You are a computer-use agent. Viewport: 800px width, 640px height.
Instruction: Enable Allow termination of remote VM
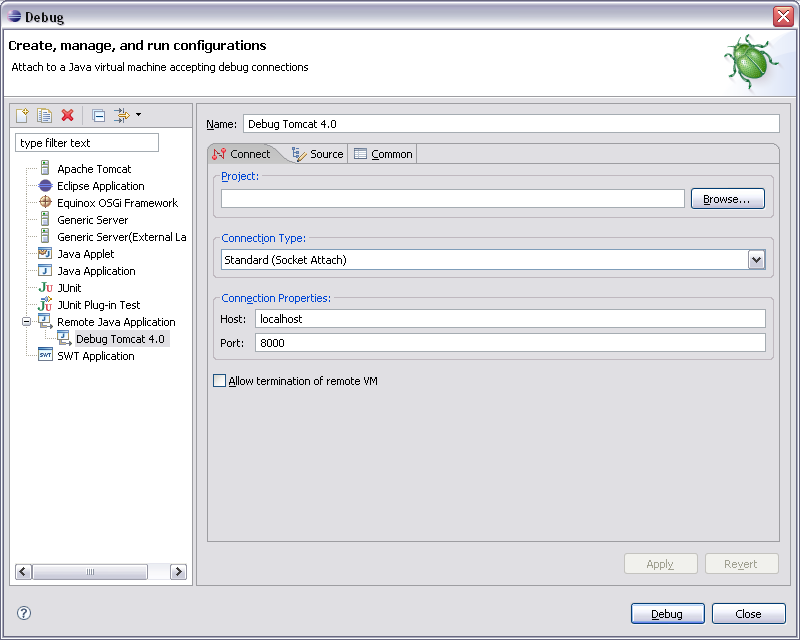coord(219,381)
